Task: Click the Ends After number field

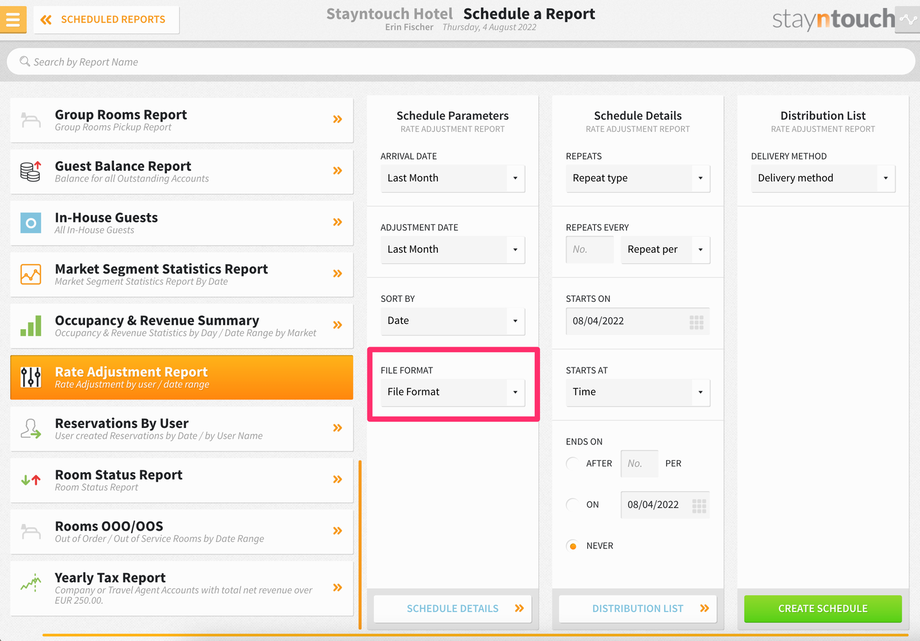Action: [639, 464]
